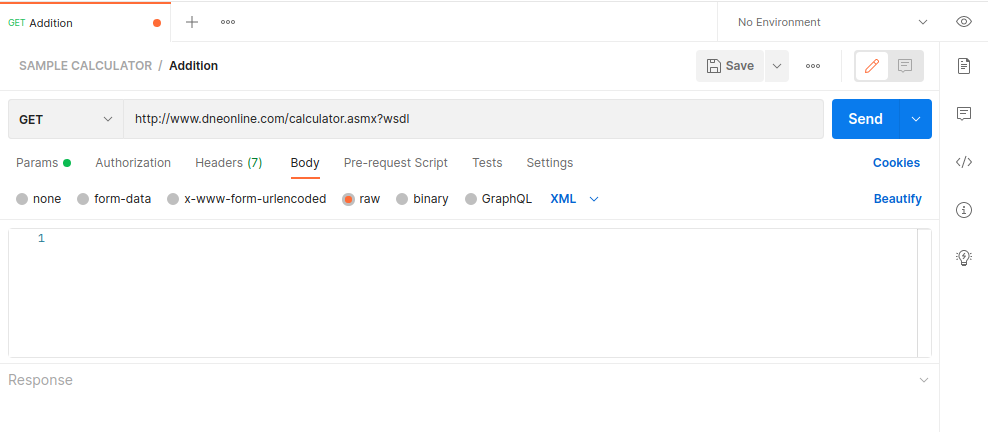Expand the Save options arrow

click(777, 66)
